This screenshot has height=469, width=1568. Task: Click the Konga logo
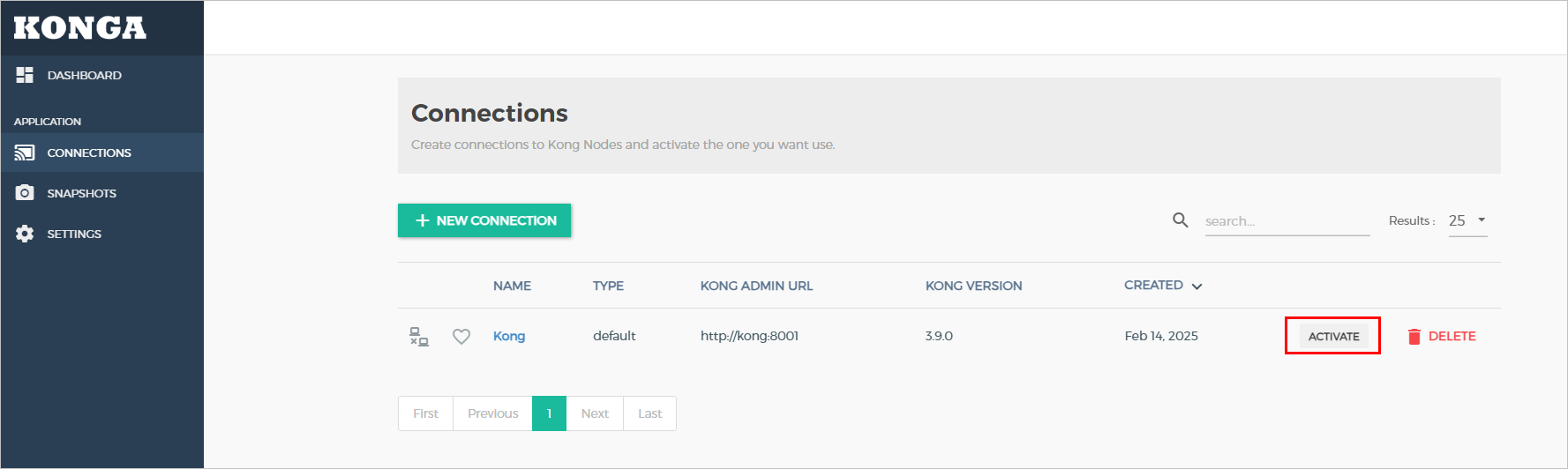point(79,28)
